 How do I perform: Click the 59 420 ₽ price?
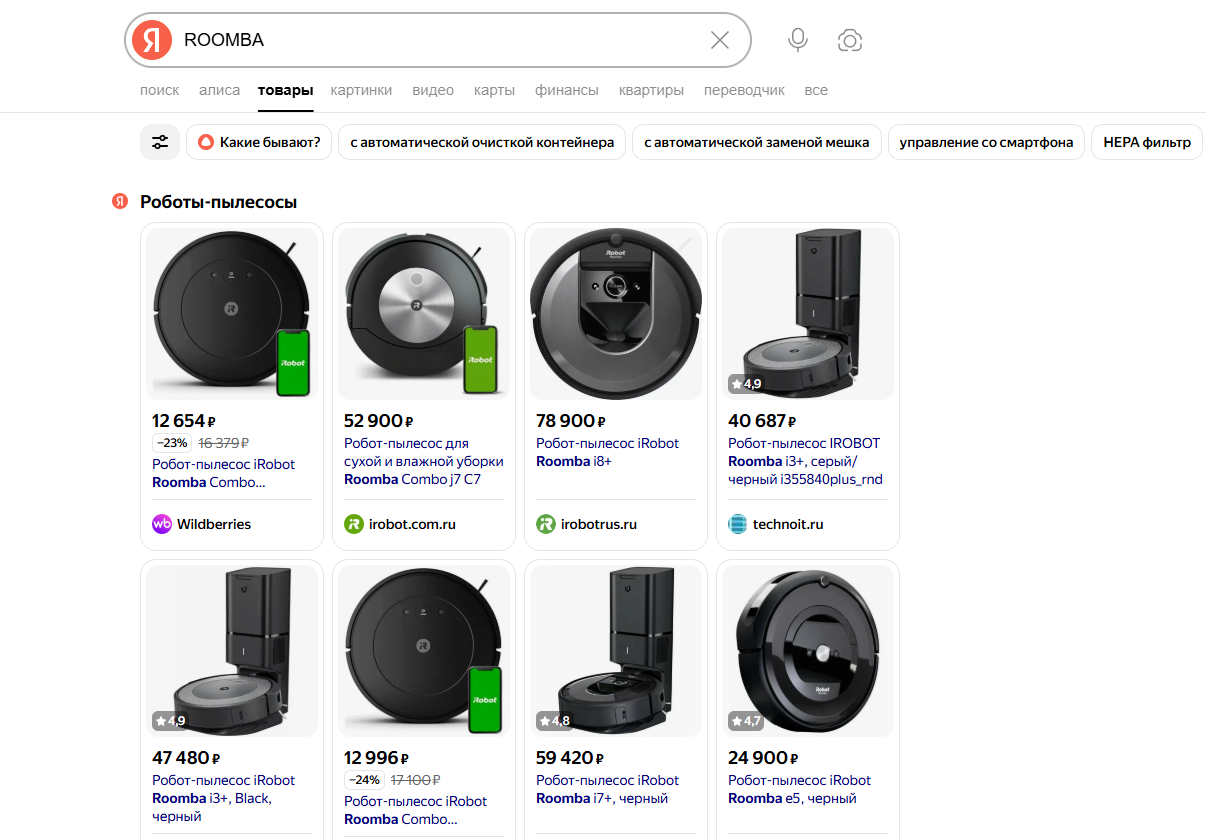570,758
